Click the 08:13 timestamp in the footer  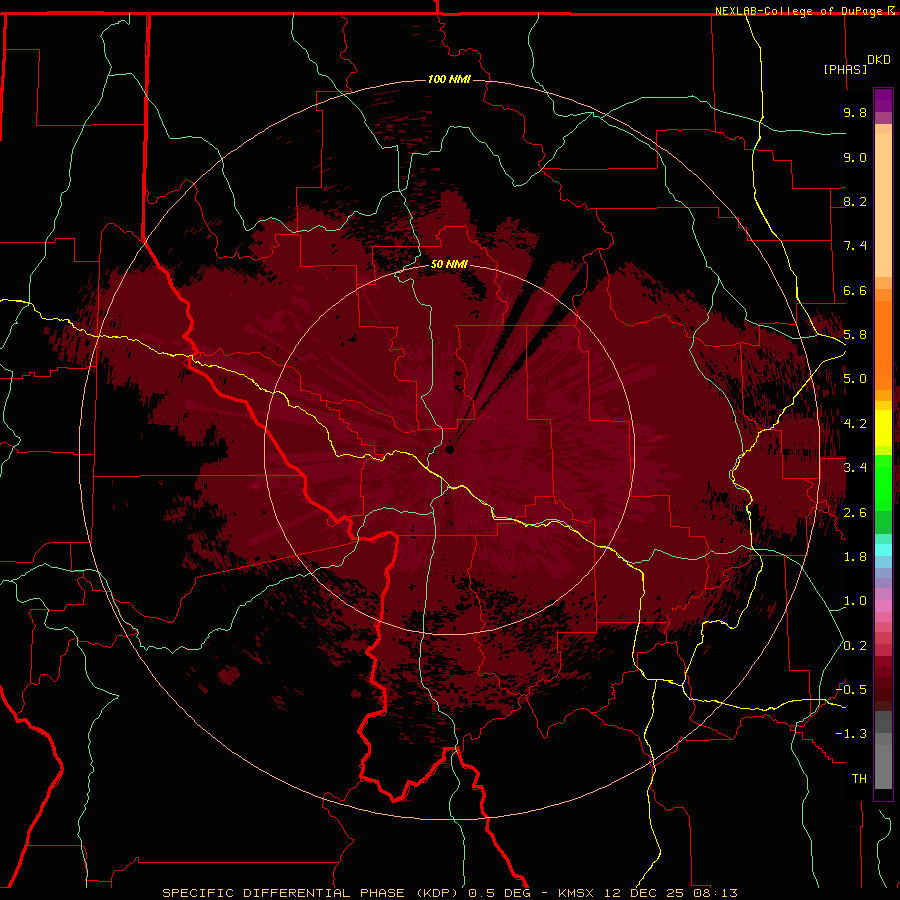(714, 893)
